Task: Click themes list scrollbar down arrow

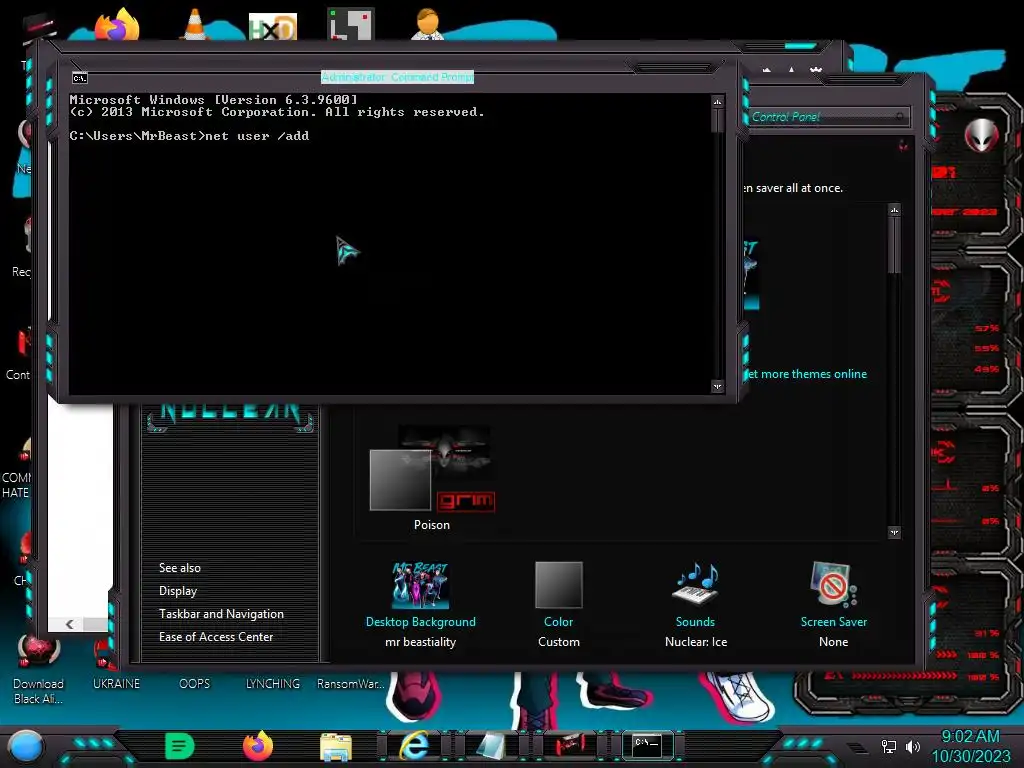Action: click(x=894, y=533)
